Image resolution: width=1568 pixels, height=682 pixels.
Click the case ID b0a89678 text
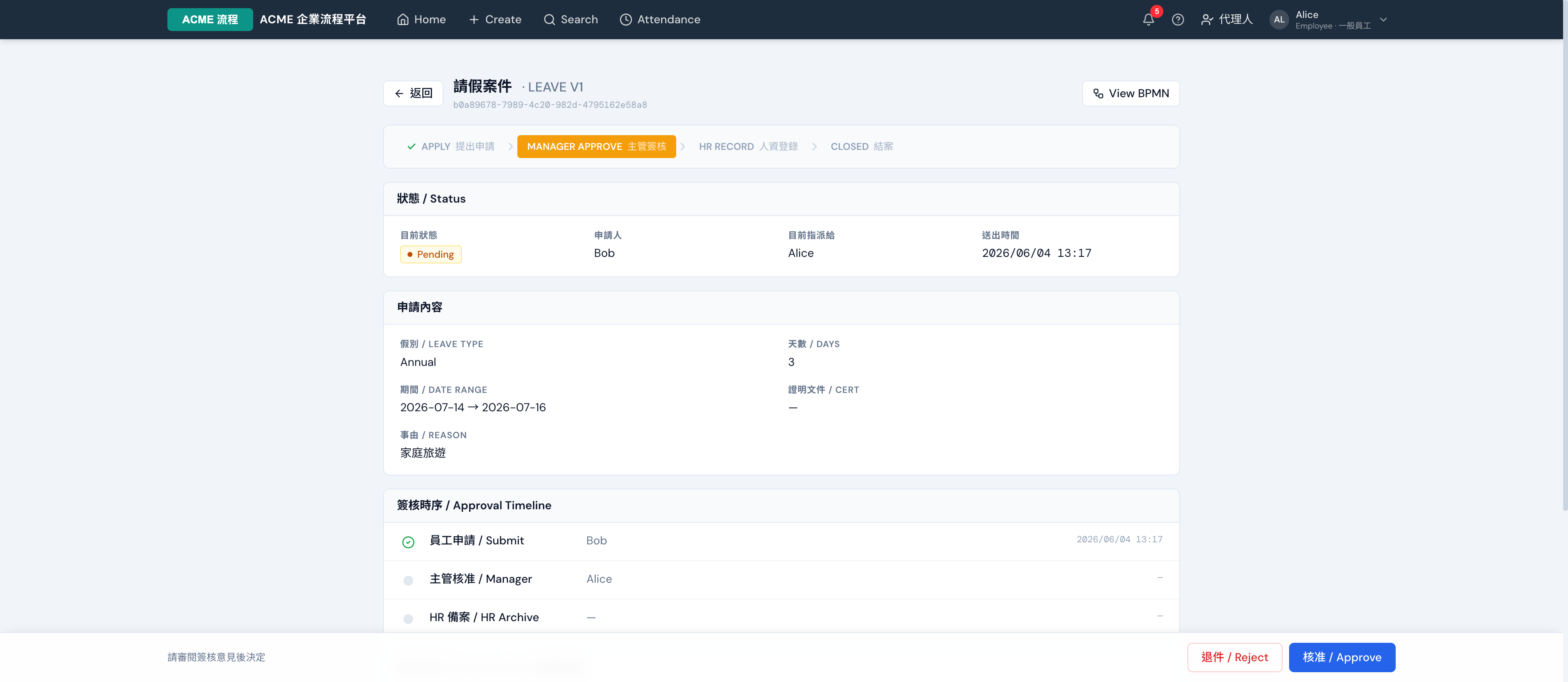[x=550, y=105]
